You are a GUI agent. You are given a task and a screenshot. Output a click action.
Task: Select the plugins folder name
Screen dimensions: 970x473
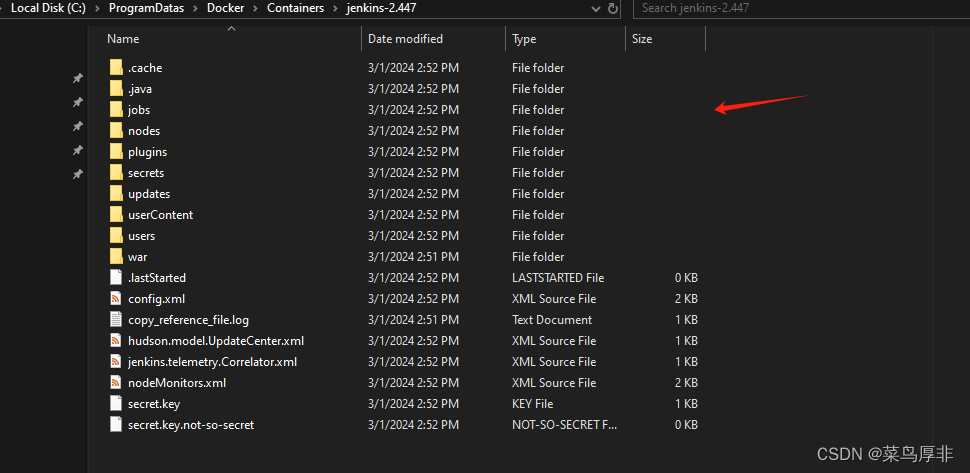tap(147, 152)
